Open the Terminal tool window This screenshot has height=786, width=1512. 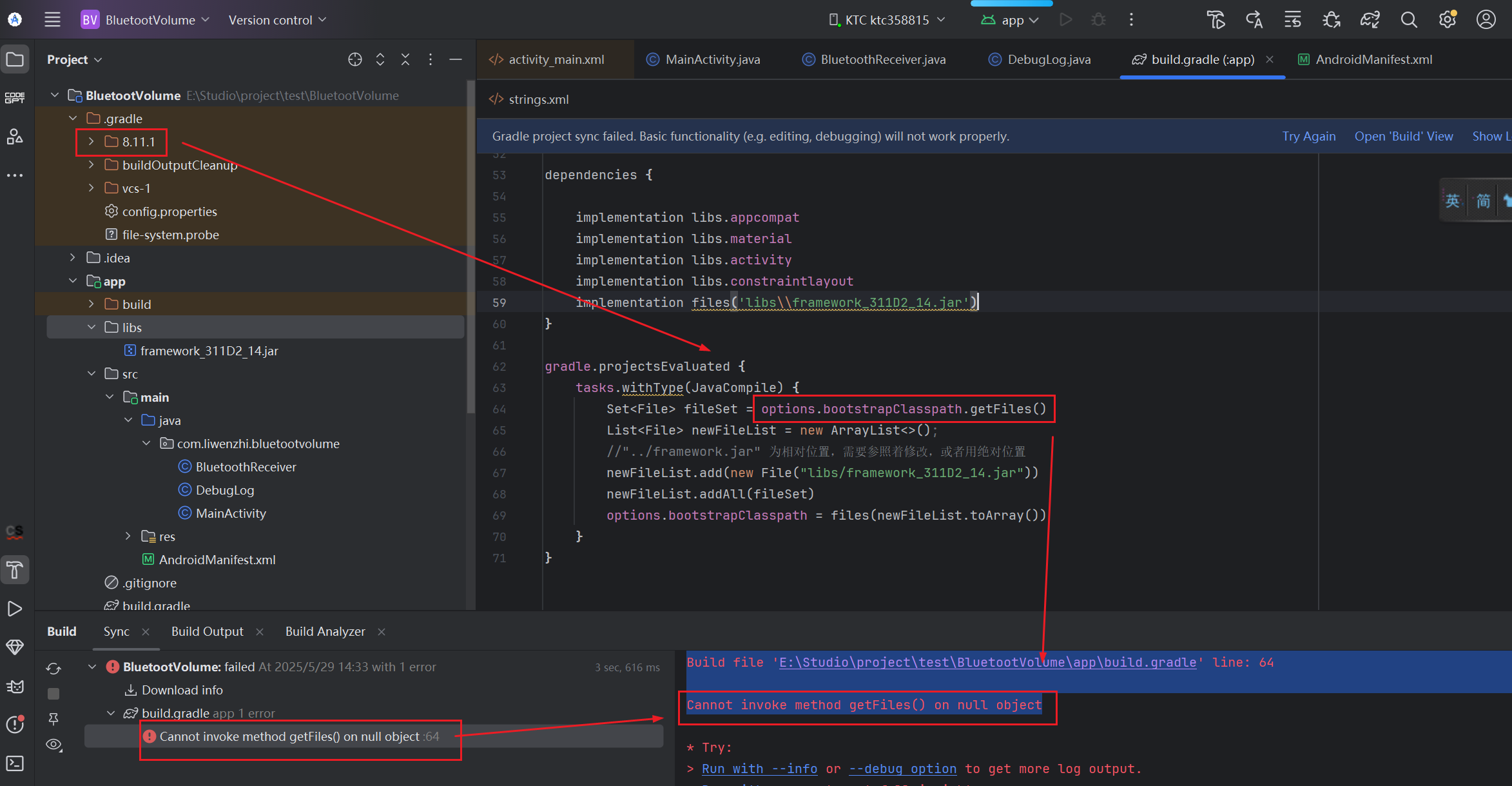click(15, 763)
